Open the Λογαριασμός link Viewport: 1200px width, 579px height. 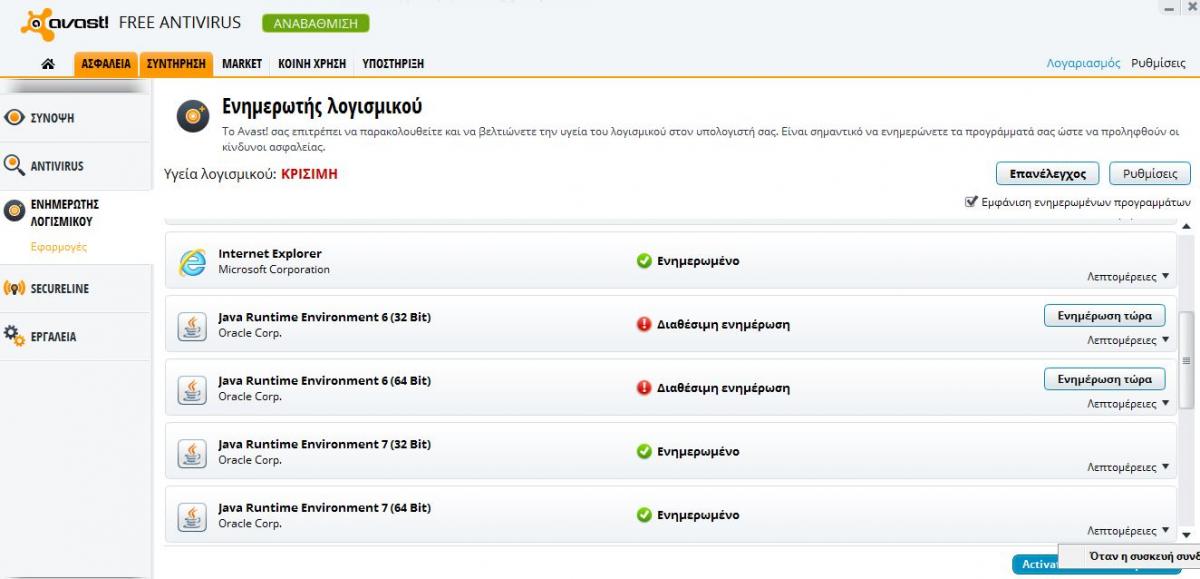[x=1083, y=63]
